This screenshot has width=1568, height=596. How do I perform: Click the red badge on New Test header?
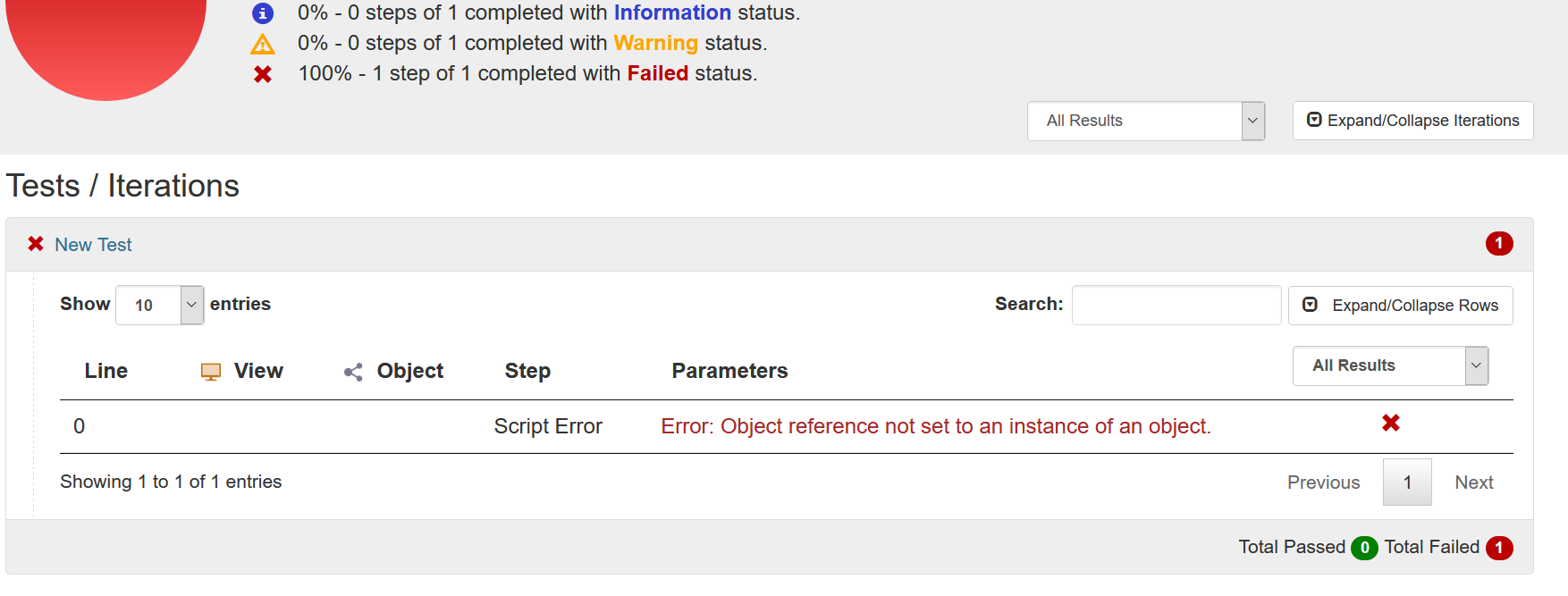click(1499, 243)
